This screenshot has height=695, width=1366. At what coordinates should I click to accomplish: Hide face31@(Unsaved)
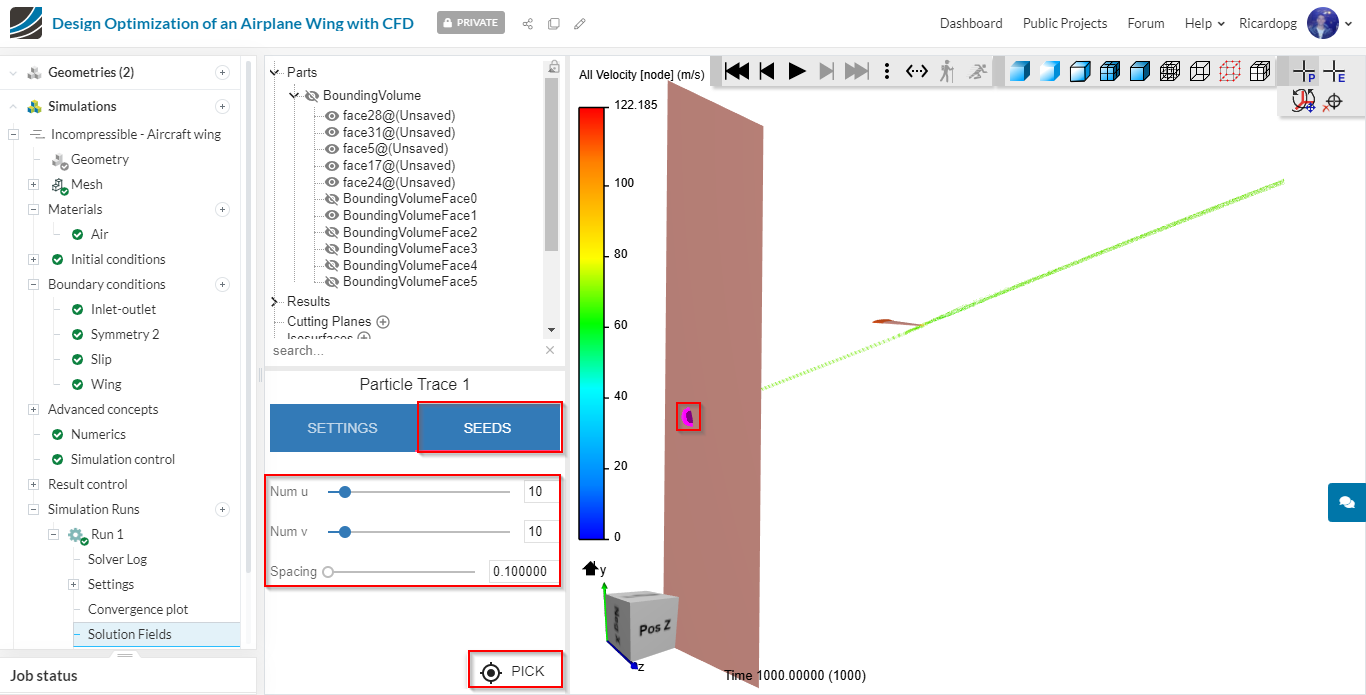(x=332, y=132)
